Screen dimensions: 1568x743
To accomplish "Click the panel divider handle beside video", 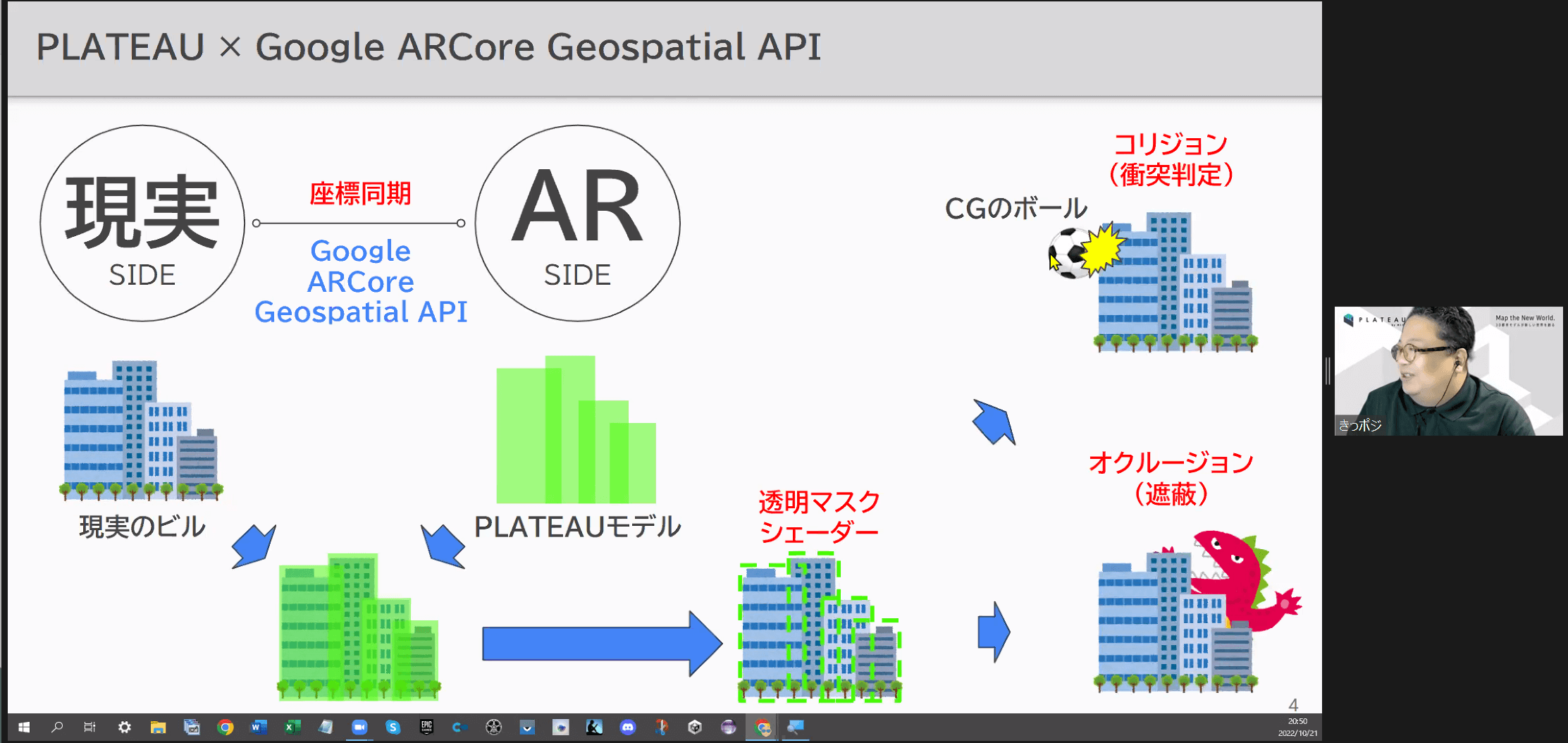I will click(1328, 371).
